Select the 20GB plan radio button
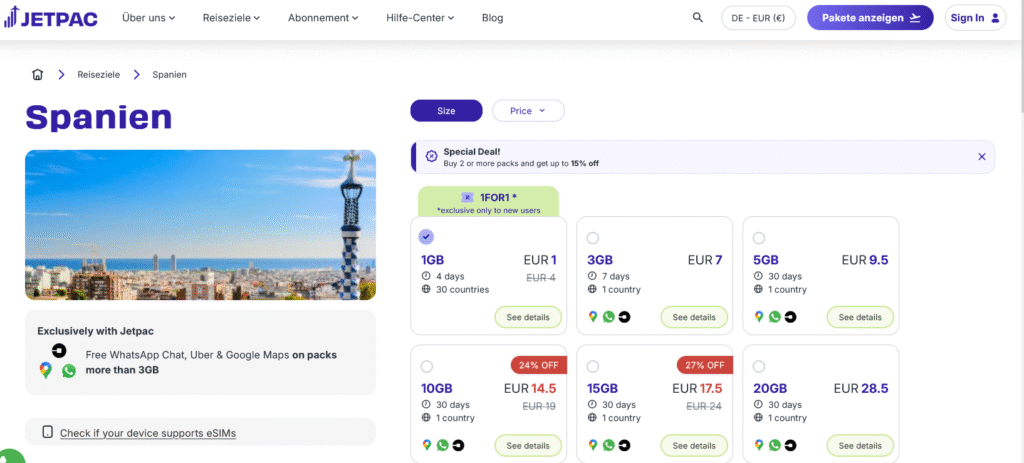This screenshot has width=1024, height=463. pos(758,366)
